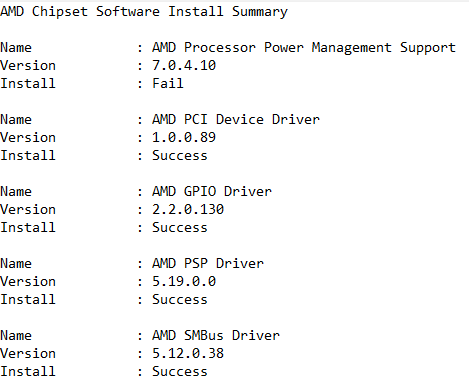
Task: Click 'Install' label beside Fail
Action: tap(28, 83)
